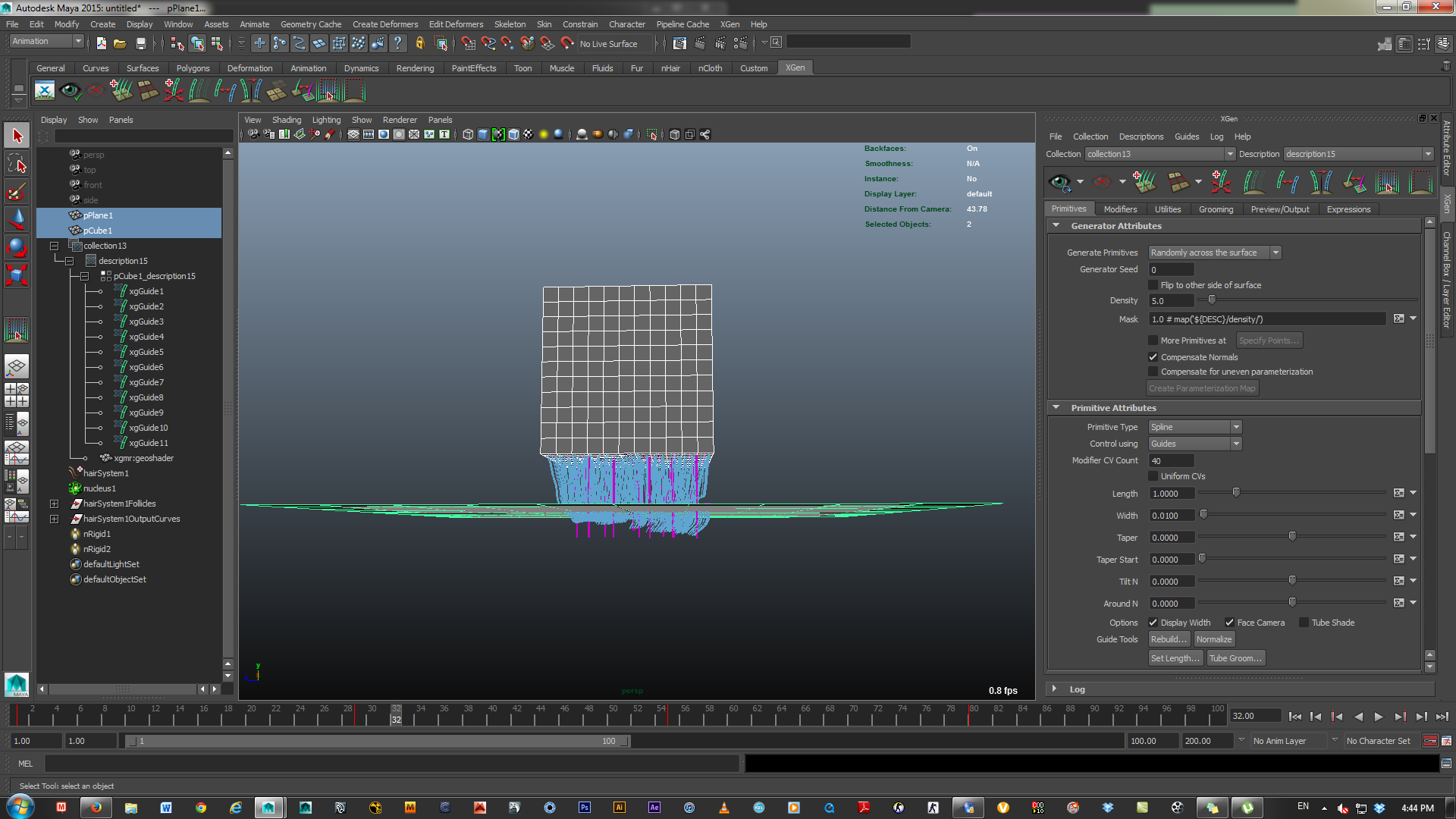Play forward on the timeline
The image size is (1456, 819).
click(1379, 717)
